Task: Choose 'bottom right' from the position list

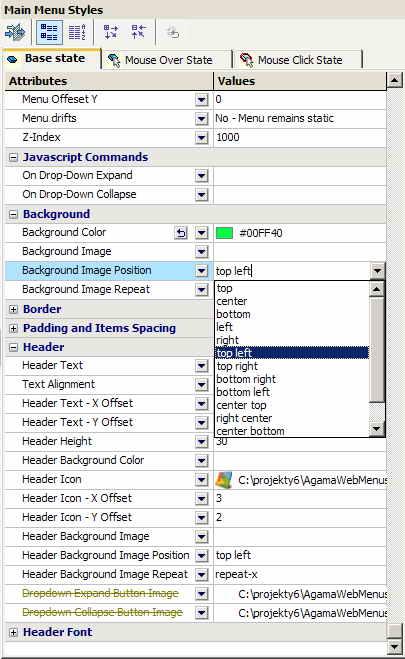Action: tap(246, 379)
